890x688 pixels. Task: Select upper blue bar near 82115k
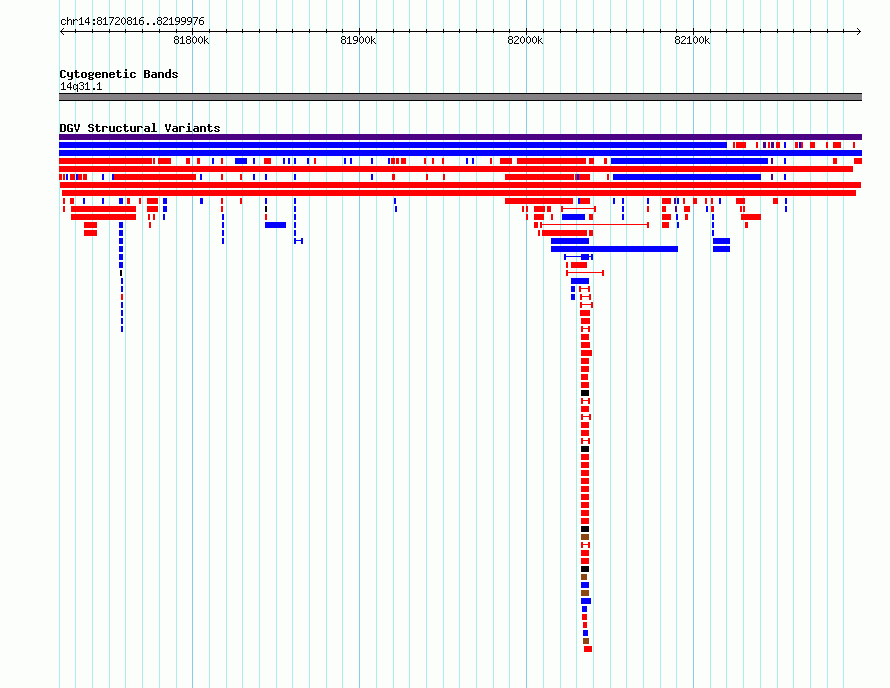(721, 241)
